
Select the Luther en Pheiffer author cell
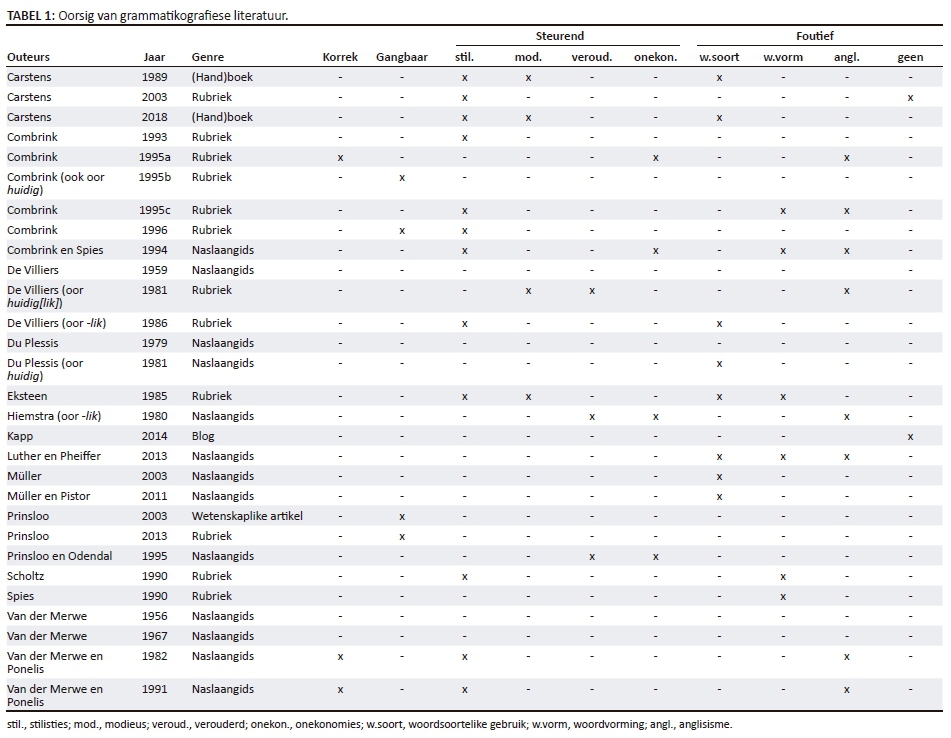(x=53, y=456)
